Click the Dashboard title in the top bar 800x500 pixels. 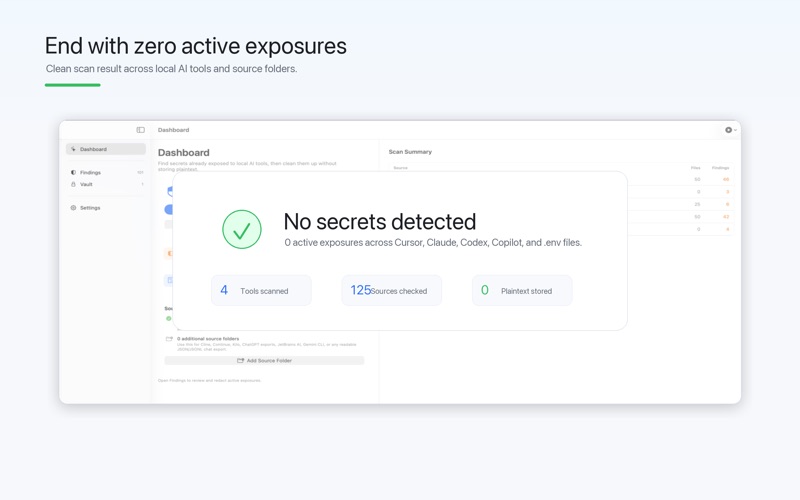173,130
